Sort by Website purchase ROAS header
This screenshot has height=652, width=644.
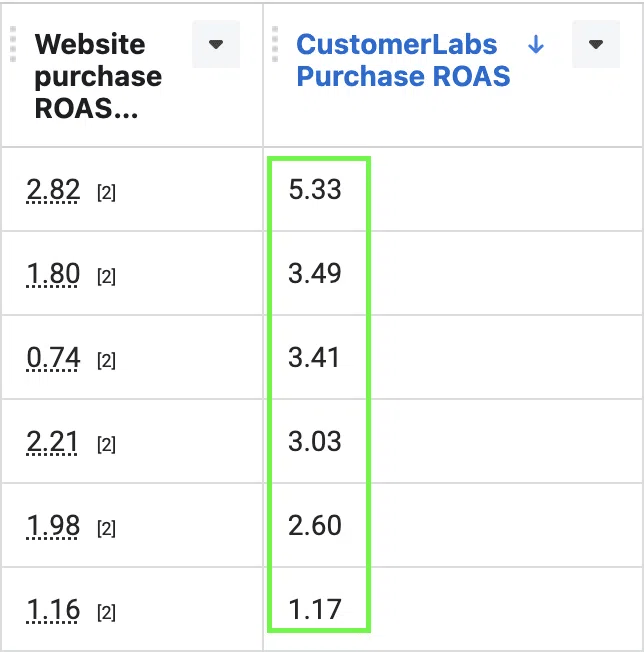click(98, 76)
